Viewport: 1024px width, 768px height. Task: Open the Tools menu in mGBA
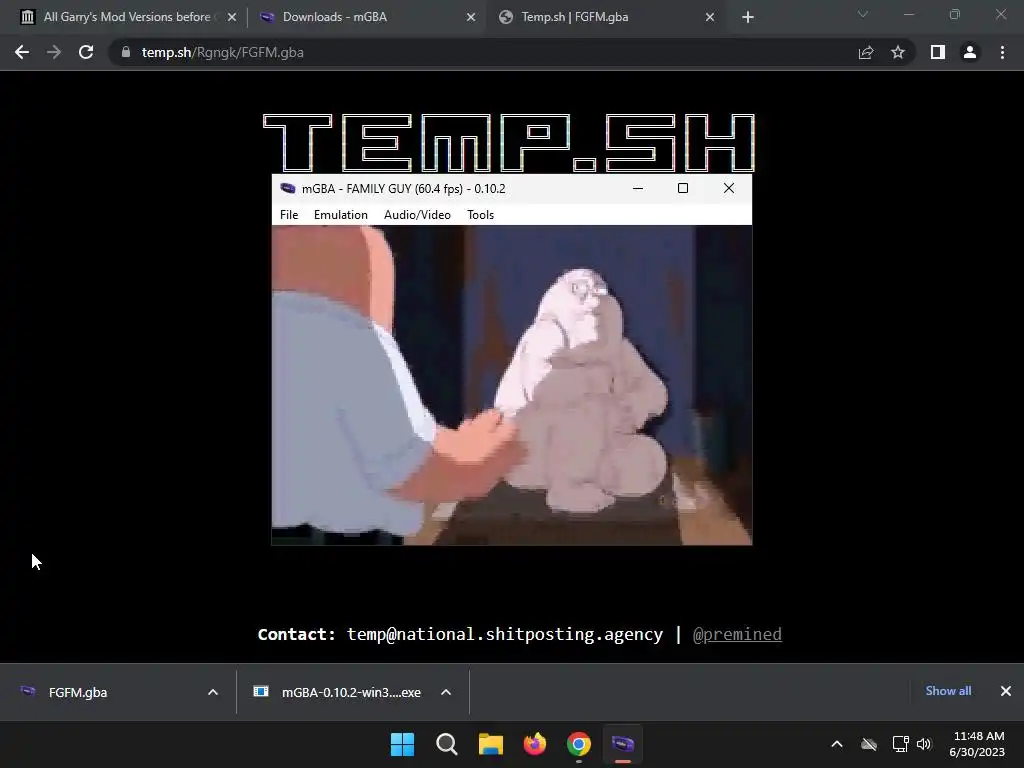point(480,215)
